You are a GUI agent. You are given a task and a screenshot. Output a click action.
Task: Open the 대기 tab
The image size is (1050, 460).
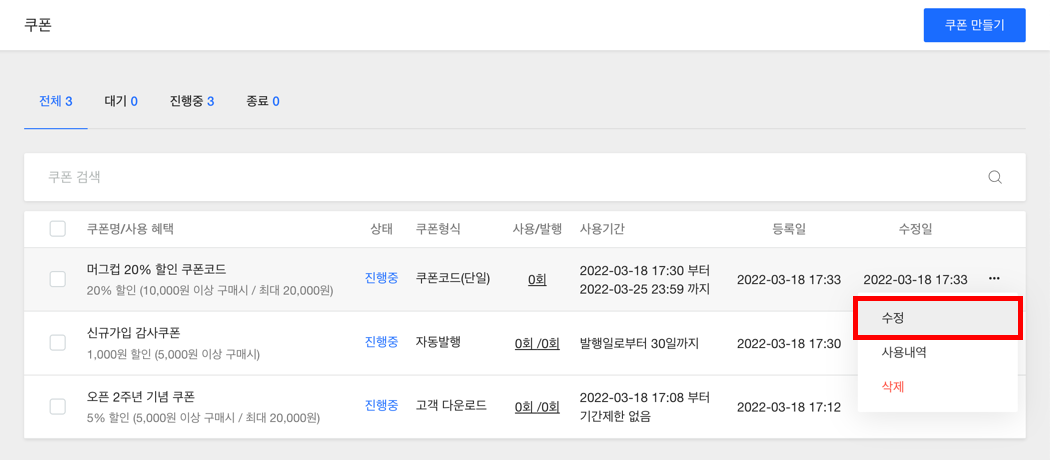coord(121,101)
